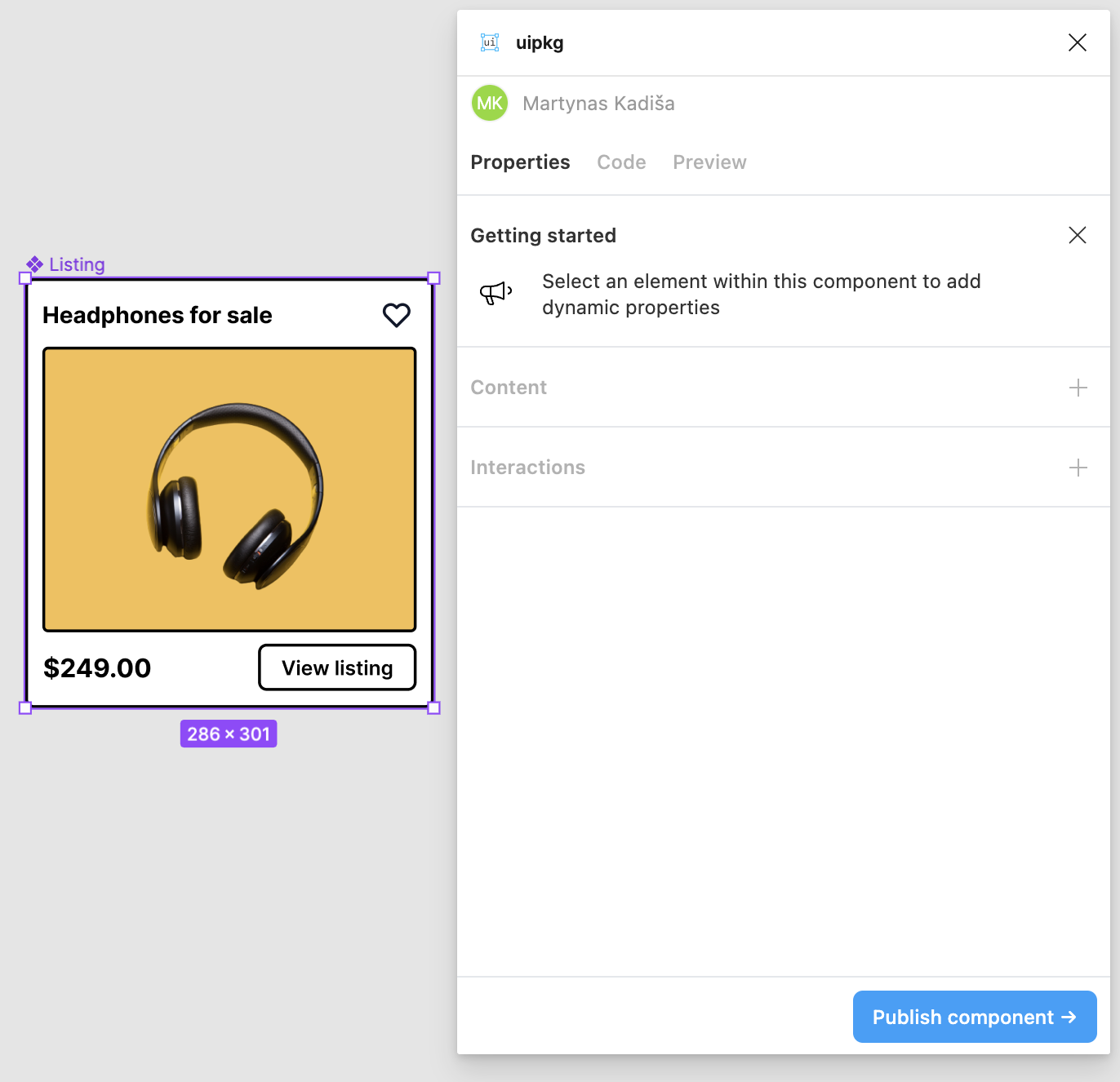The width and height of the screenshot is (1120, 1082).
Task: Click the component diamond icon beside Listing
Action: click(34, 264)
